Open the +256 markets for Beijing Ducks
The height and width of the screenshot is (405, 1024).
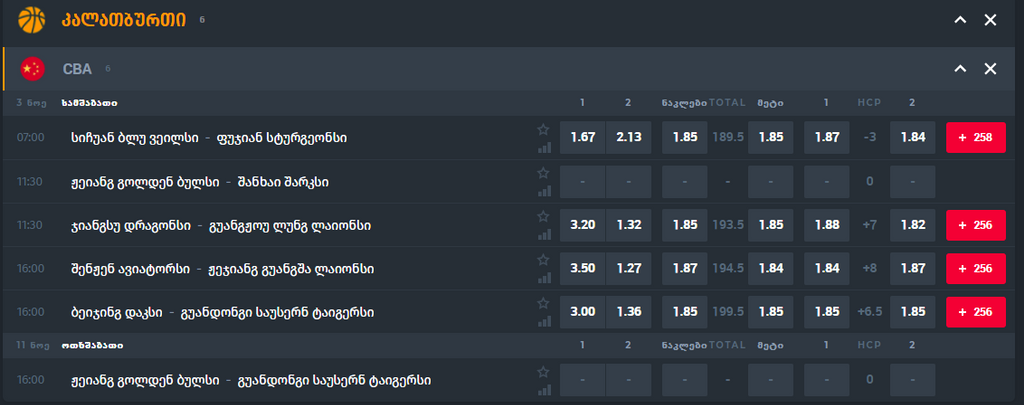point(975,313)
